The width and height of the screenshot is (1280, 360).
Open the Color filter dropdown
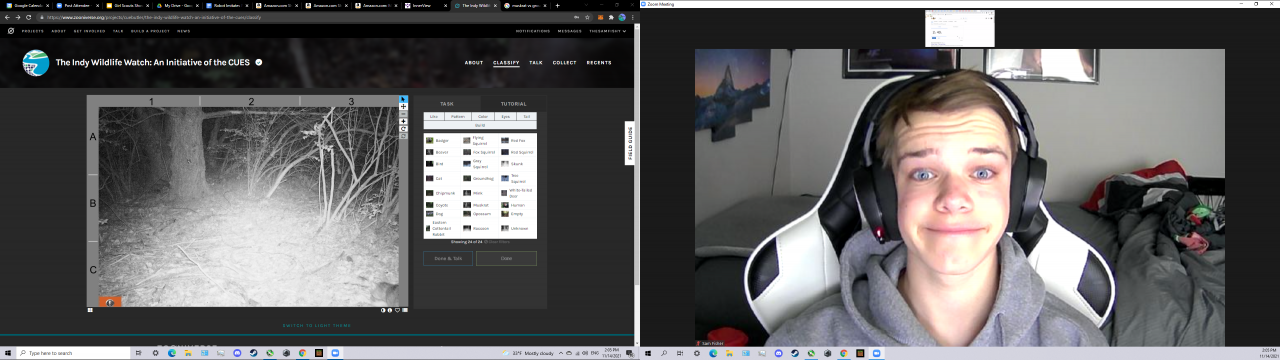[483, 116]
